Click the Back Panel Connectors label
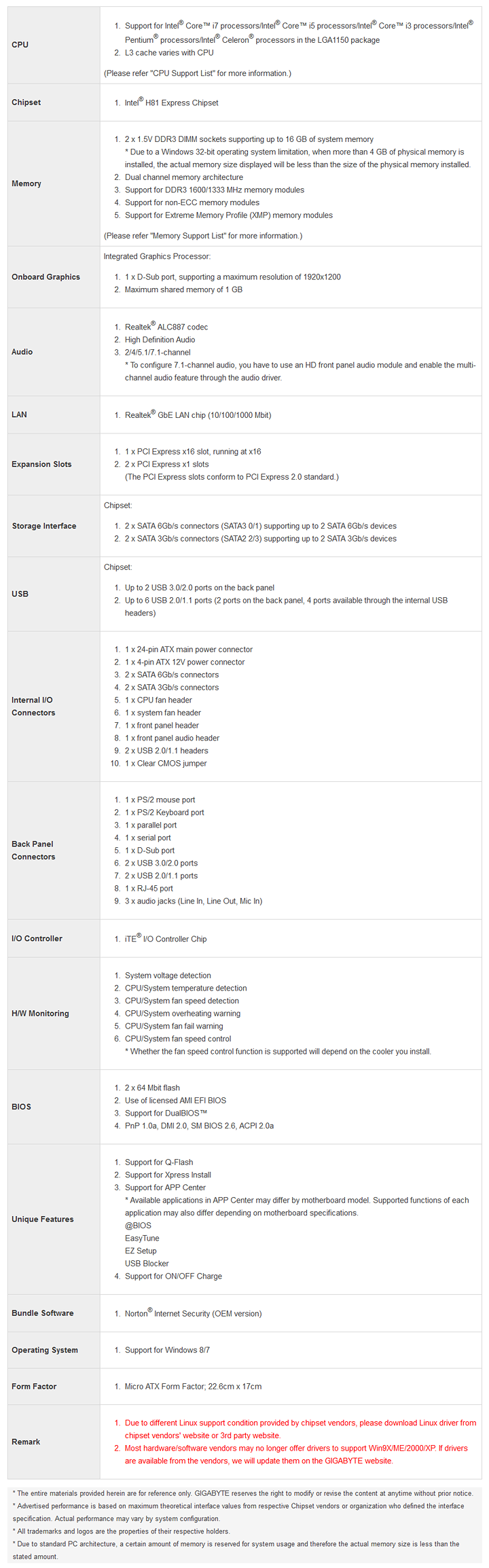 click(33, 851)
